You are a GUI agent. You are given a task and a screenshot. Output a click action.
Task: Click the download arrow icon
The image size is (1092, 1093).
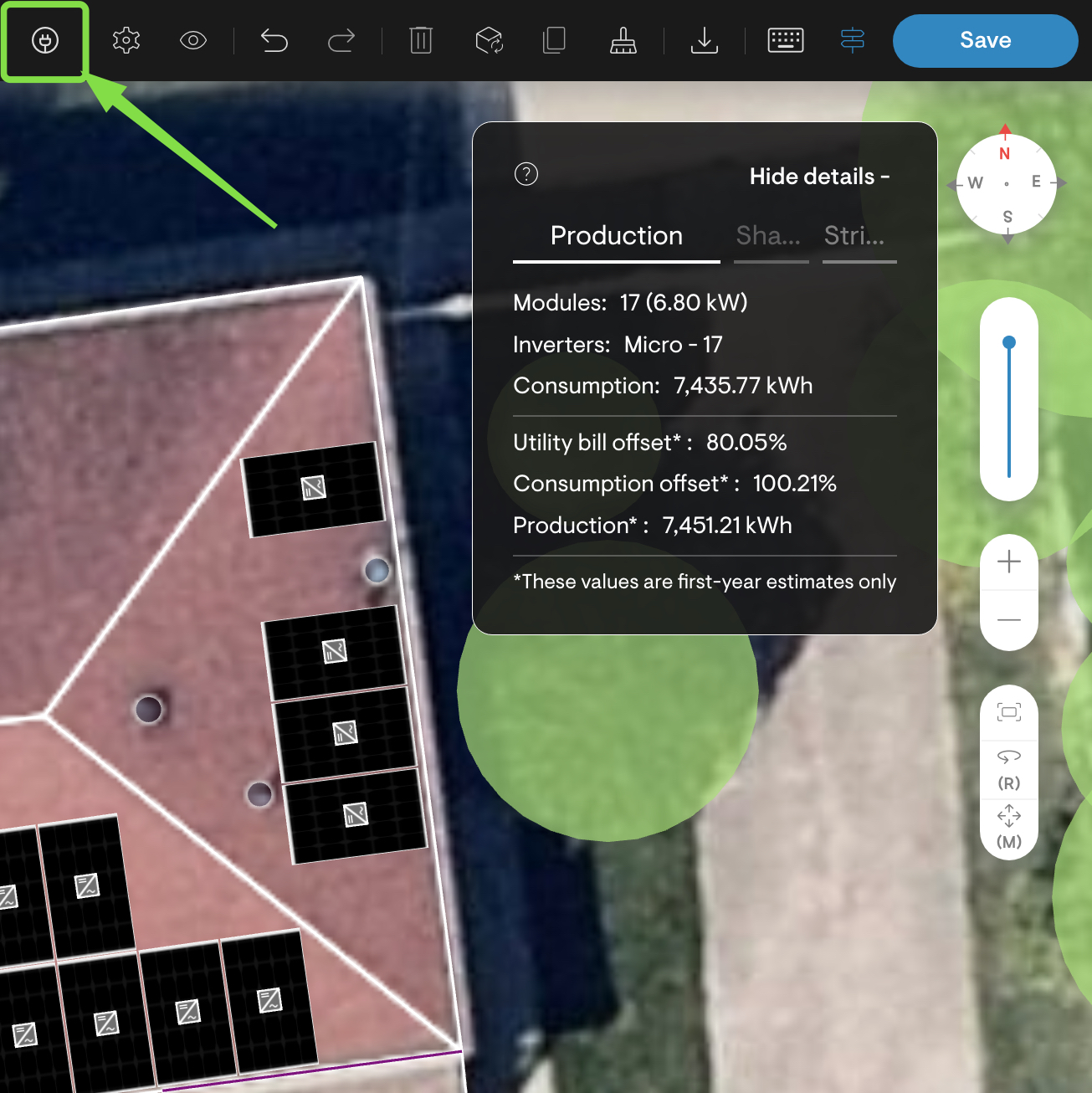(705, 40)
